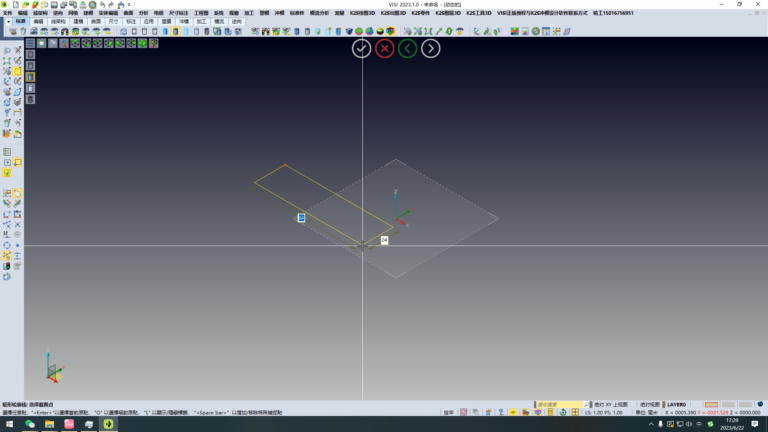Click the red square icon in status bar
The height and width of the screenshot is (432, 768).
click(463, 412)
